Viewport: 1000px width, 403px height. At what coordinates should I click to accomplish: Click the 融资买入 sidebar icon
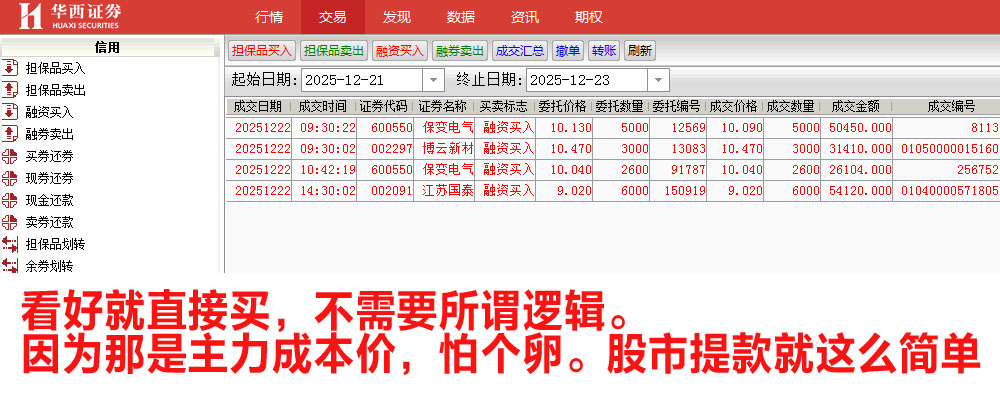coord(10,112)
